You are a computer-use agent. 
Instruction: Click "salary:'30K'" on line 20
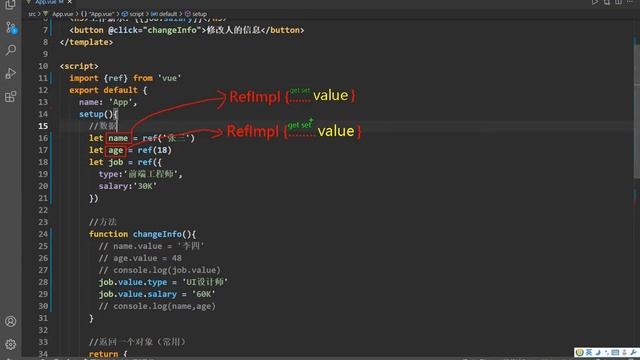[128, 186]
